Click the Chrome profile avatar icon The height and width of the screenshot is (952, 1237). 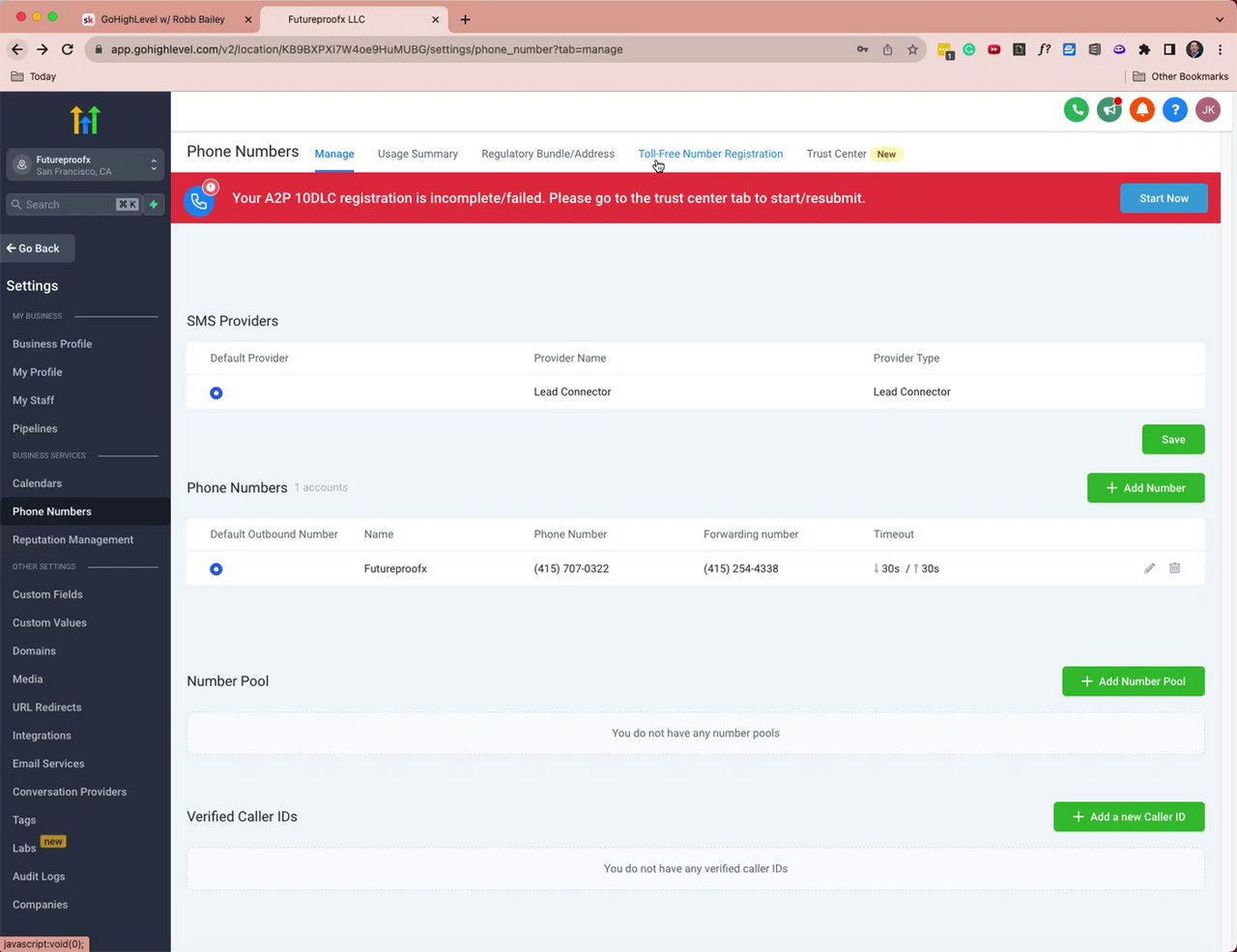click(x=1194, y=49)
